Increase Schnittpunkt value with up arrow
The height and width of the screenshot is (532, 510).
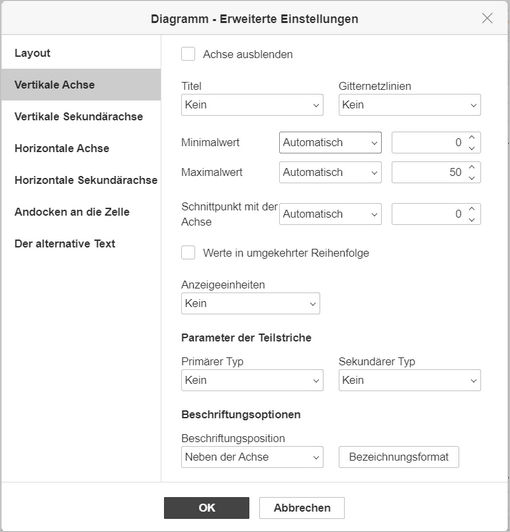[x=472, y=209]
